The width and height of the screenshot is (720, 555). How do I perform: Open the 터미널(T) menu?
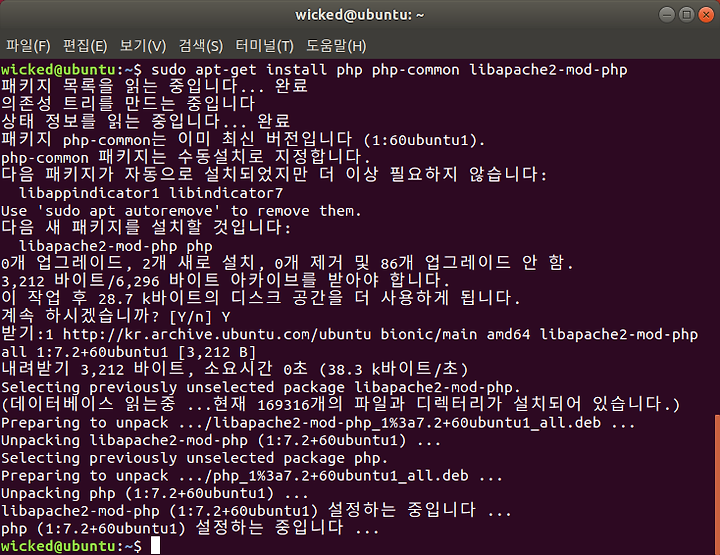(x=264, y=46)
